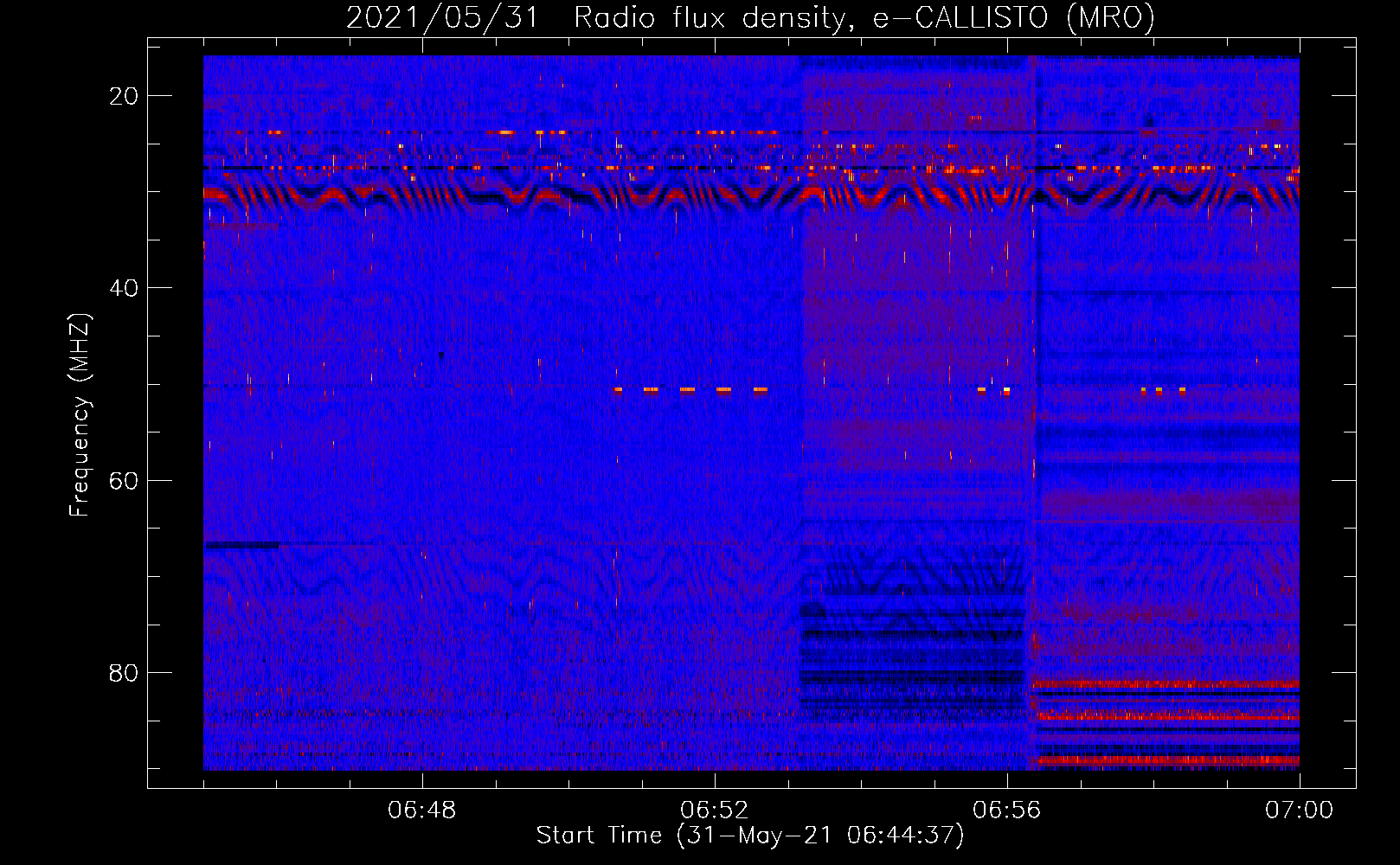Select the 'Frequency (MHZ)' y-axis label

click(80, 416)
